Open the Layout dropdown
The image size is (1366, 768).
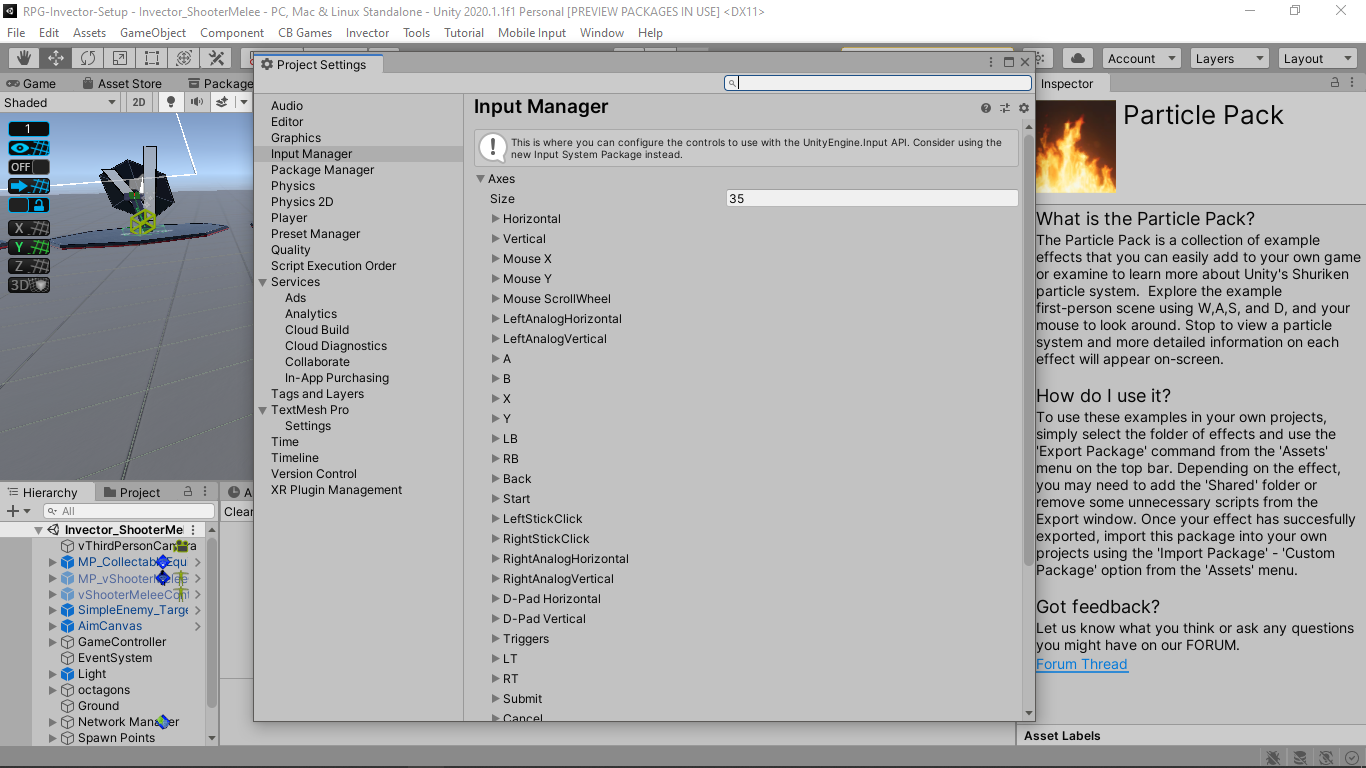1317,59
